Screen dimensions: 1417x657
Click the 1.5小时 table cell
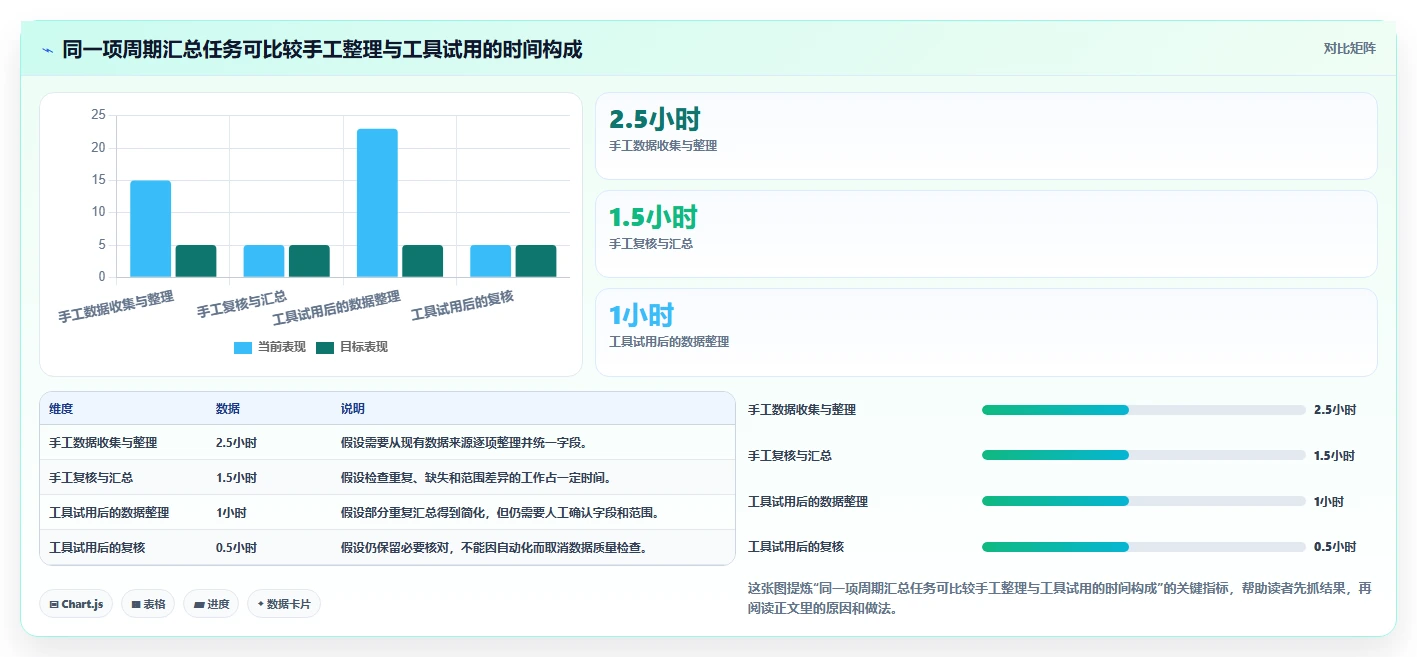pos(236,477)
